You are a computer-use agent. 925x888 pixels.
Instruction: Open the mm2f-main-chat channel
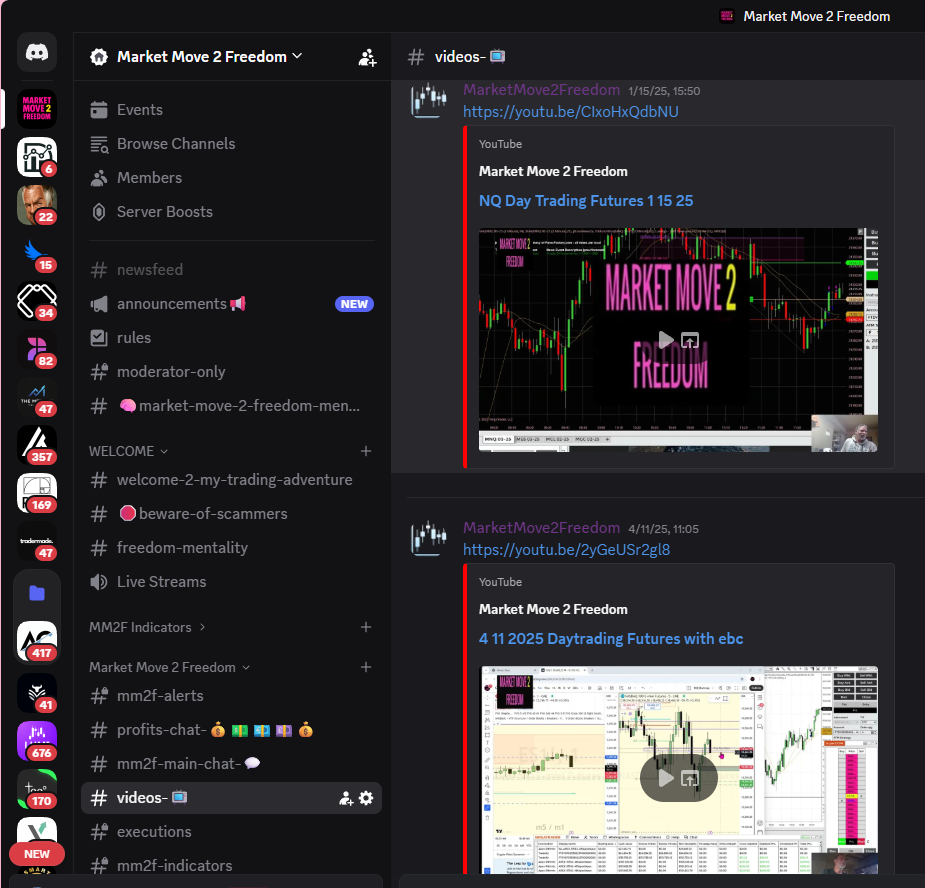[231, 764]
